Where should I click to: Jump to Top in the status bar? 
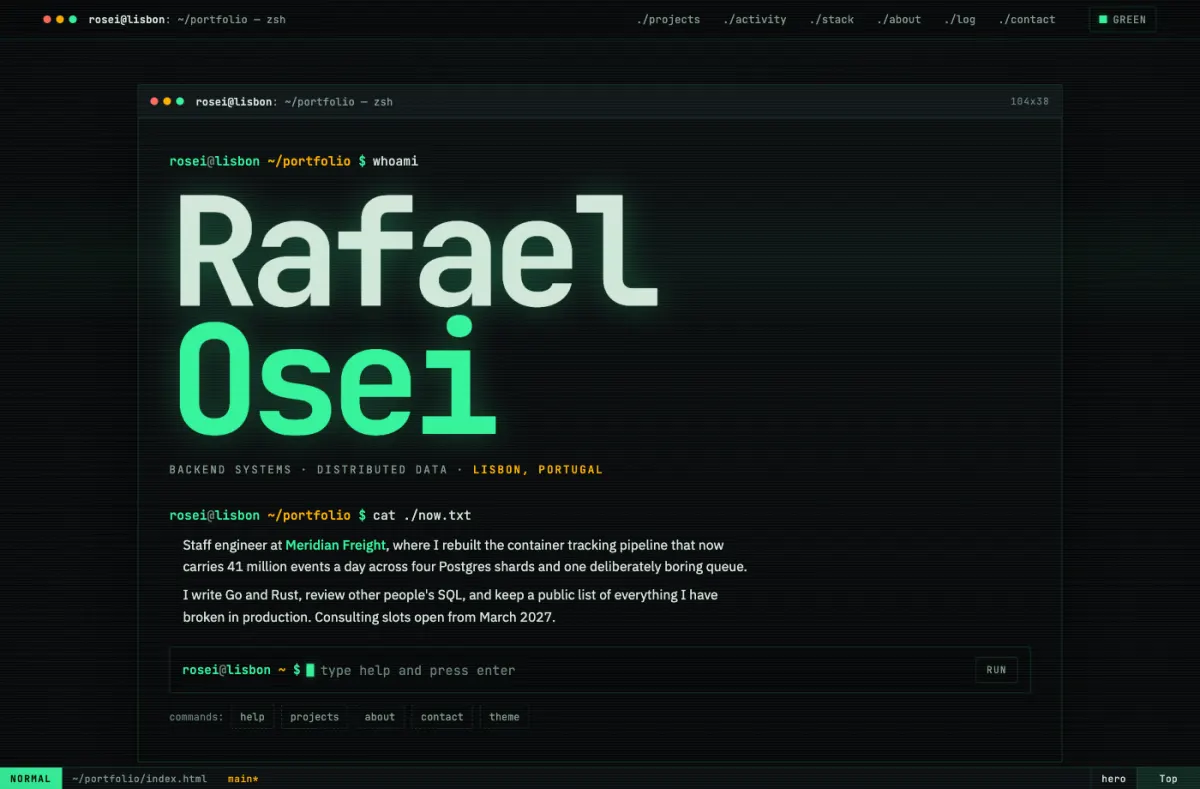click(1168, 778)
